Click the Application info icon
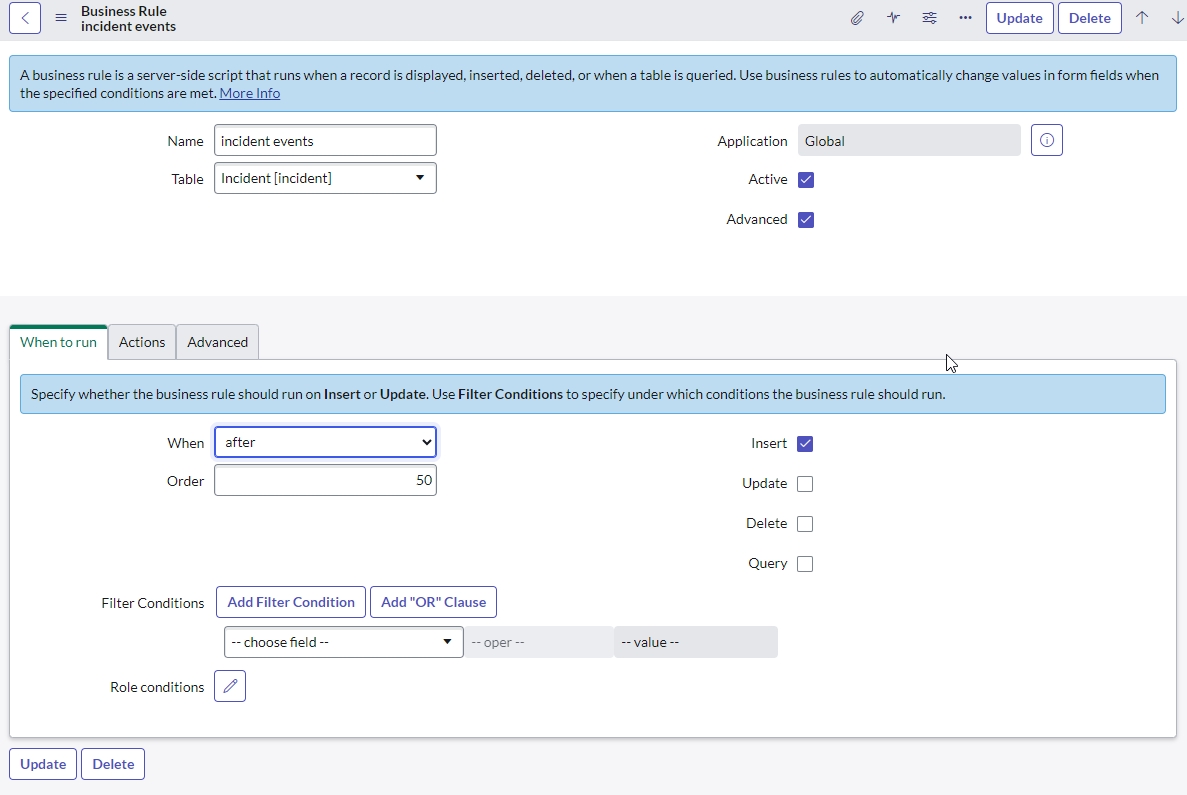Image resolution: width=1187 pixels, height=795 pixels. [x=1047, y=141]
